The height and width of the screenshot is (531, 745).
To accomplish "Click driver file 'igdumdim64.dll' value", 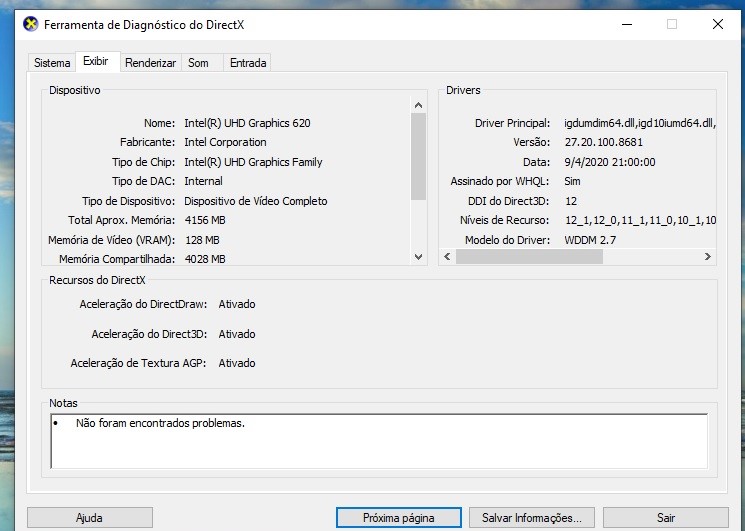I will (x=600, y=123).
